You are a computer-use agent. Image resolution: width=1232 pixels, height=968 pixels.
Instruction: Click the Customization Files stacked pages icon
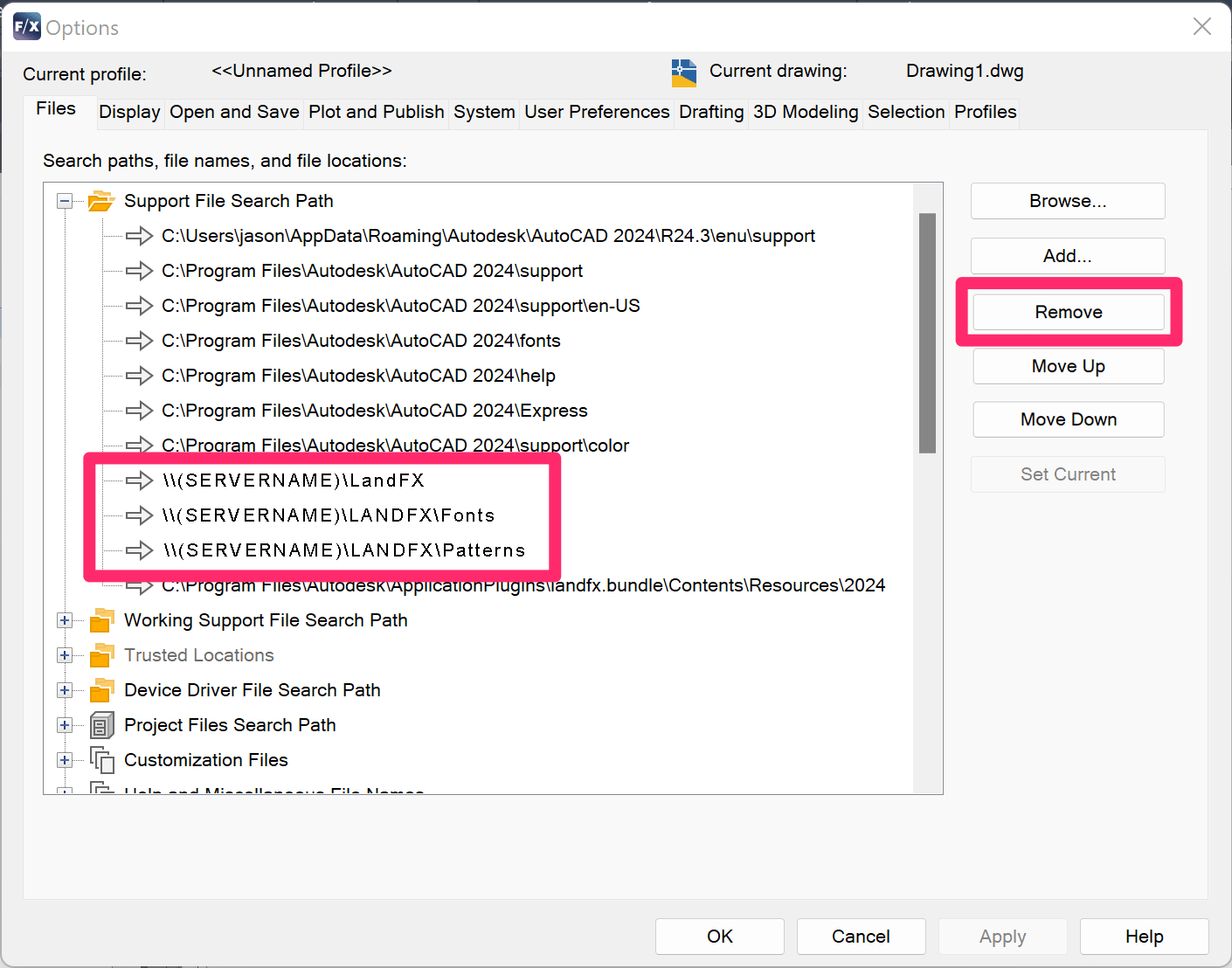(x=102, y=760)
